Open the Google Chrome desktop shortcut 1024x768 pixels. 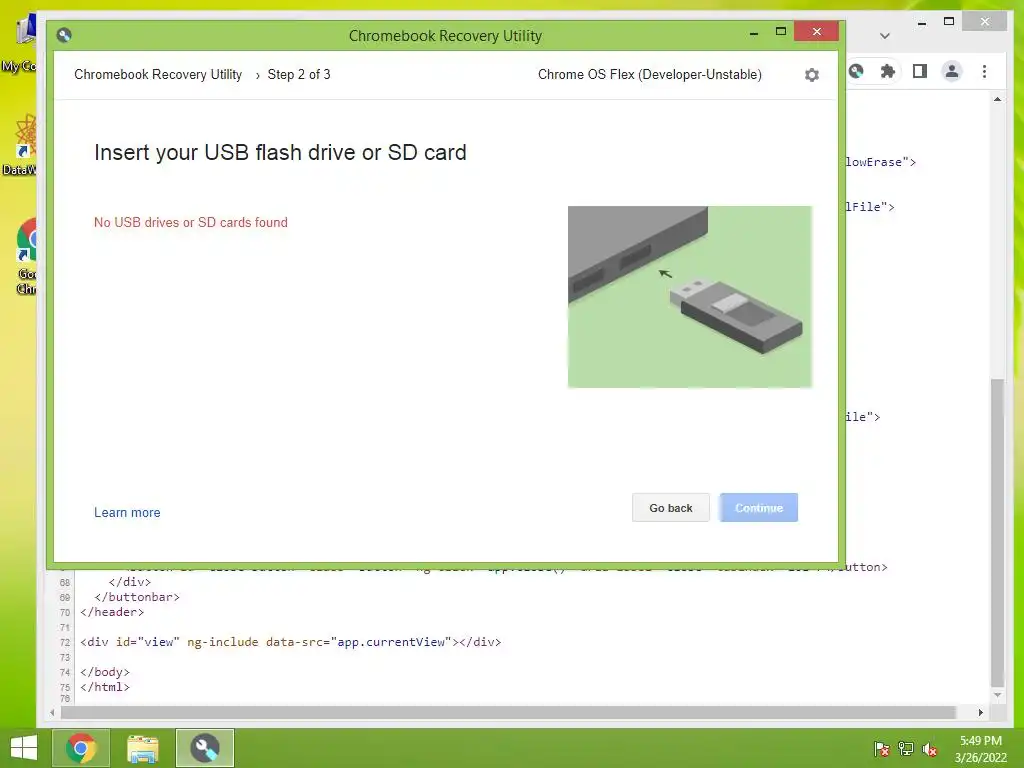27,256
